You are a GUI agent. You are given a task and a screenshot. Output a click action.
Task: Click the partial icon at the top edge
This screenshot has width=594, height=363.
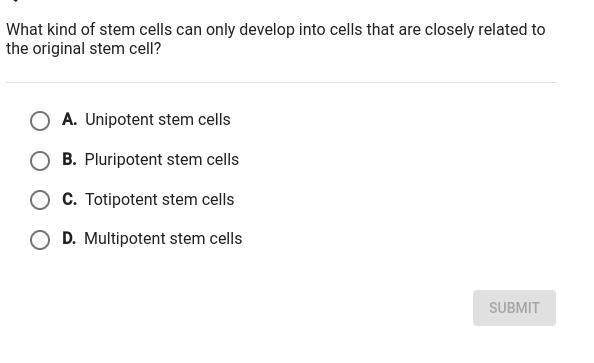(x=15, y=1)
